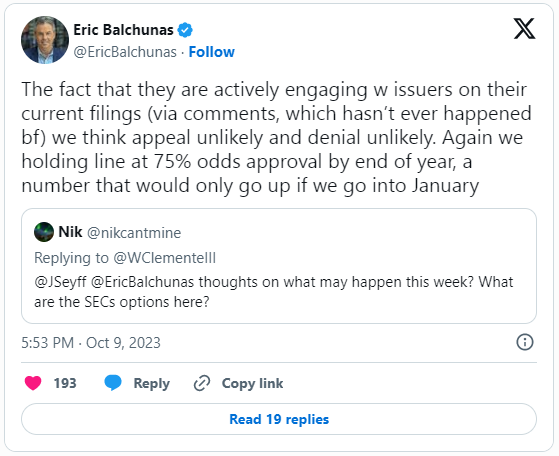Image resolution: width=559 pixels, height=456 pixels.
Task: Open the @nikcantmine handle
Action: (x=134, y=233)
